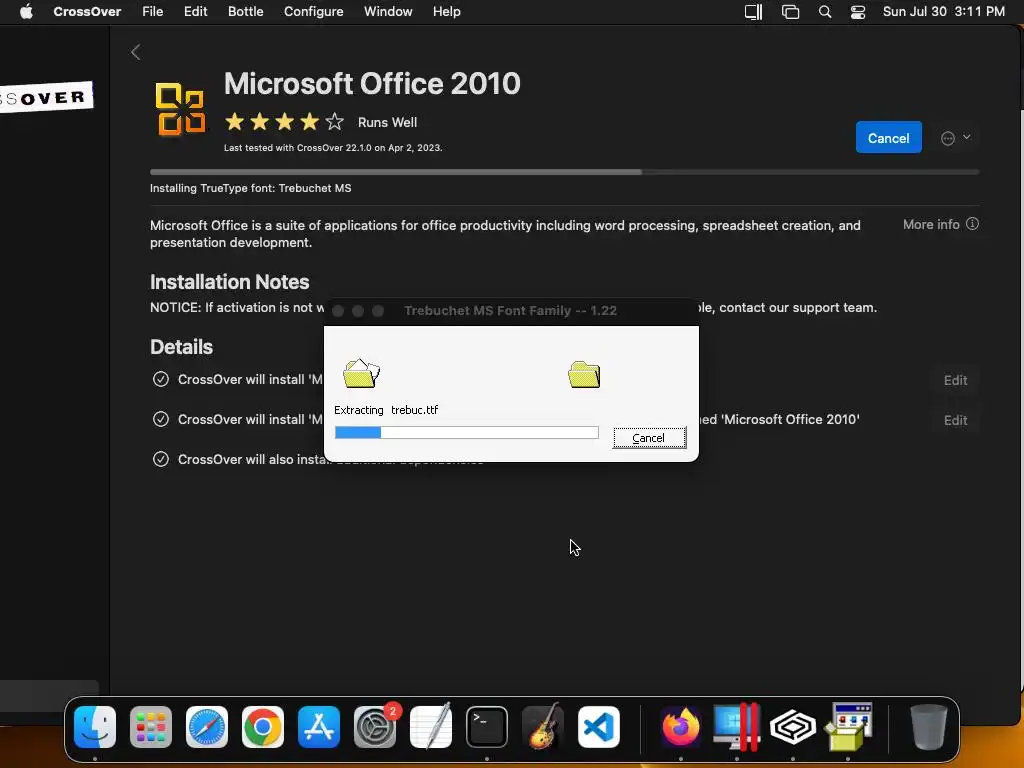Open More info link

click(x=931, y=225)
